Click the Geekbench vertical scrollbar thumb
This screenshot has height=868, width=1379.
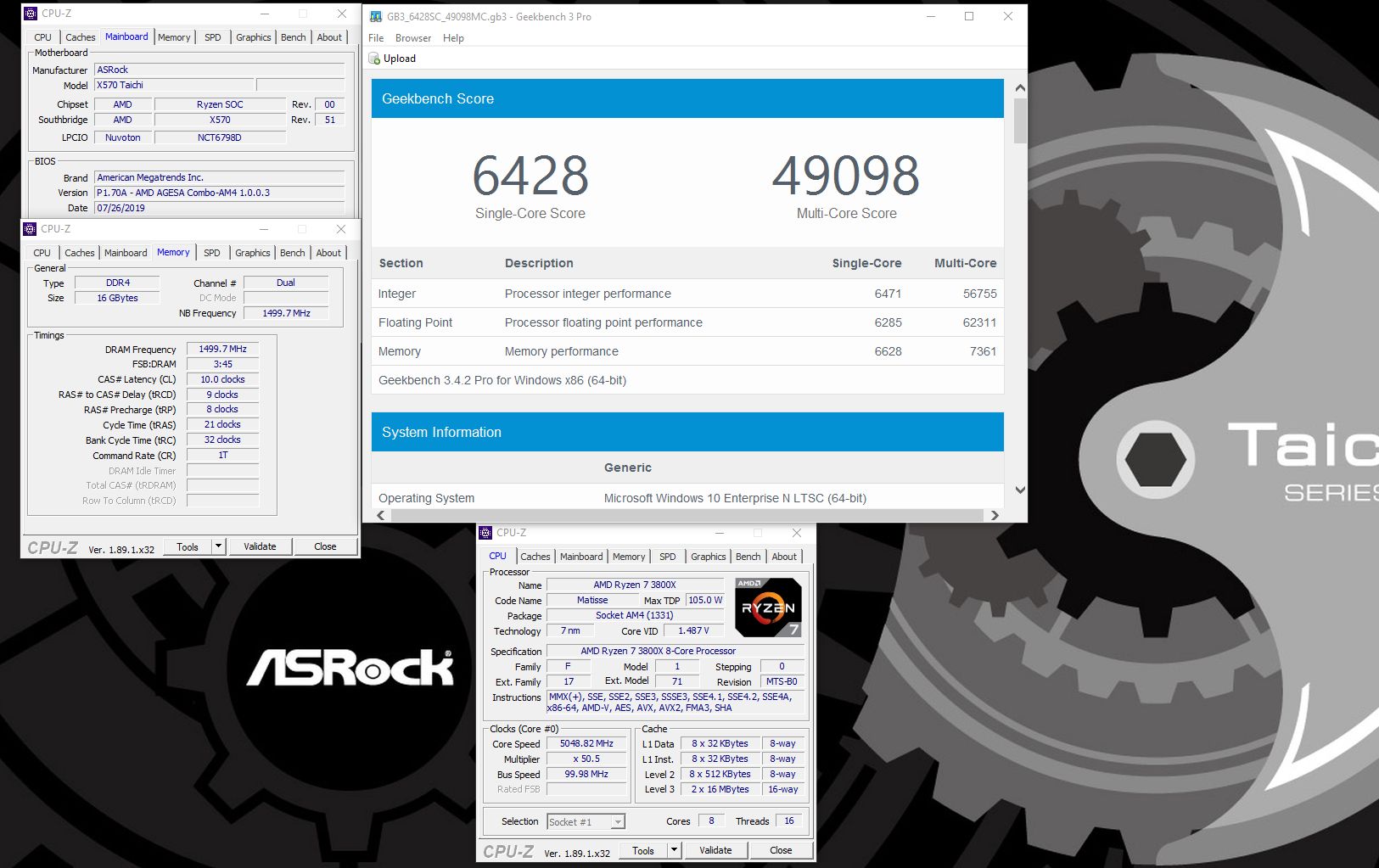1020,121
